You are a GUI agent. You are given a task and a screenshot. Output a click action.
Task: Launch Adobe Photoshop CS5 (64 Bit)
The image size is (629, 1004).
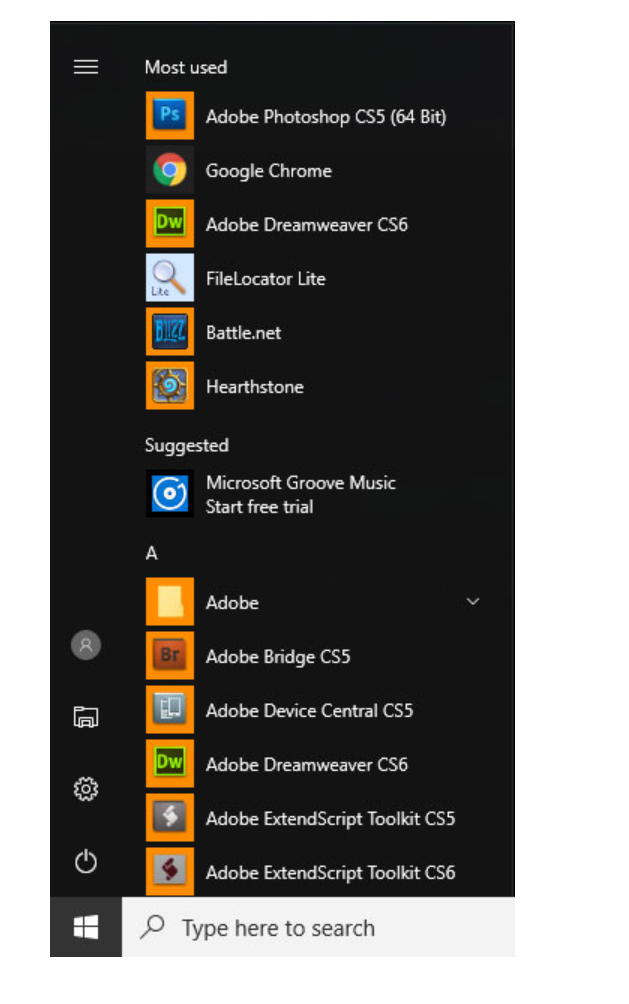point(325,117)
